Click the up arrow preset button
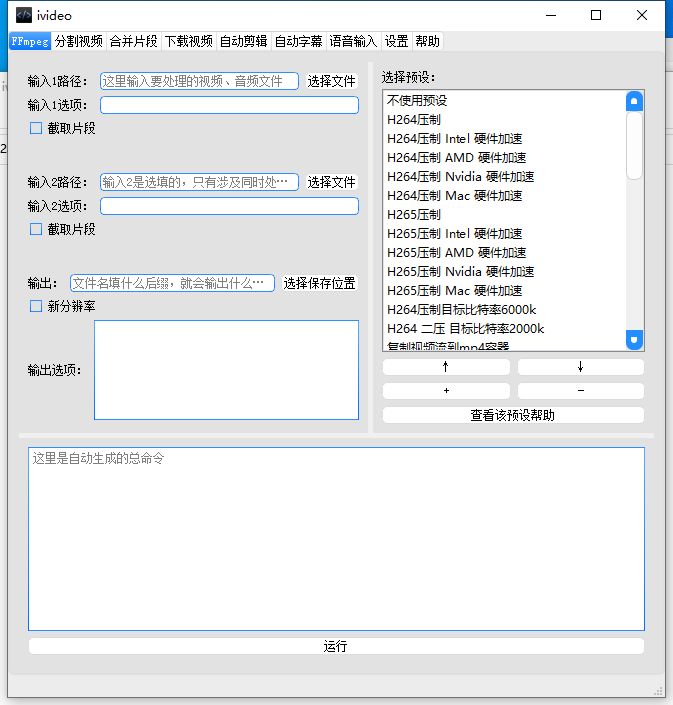The image size is (673, 705). pyautogui.click(x=446, y=367)
